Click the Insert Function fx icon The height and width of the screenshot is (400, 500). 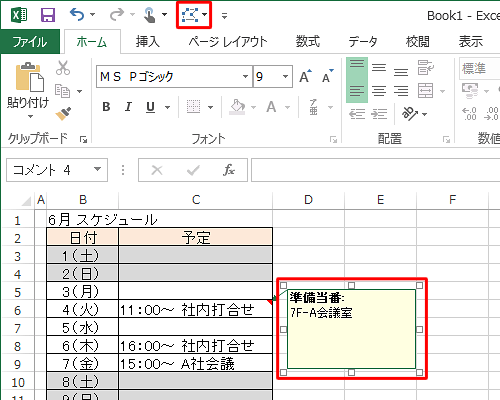point(229,170)
